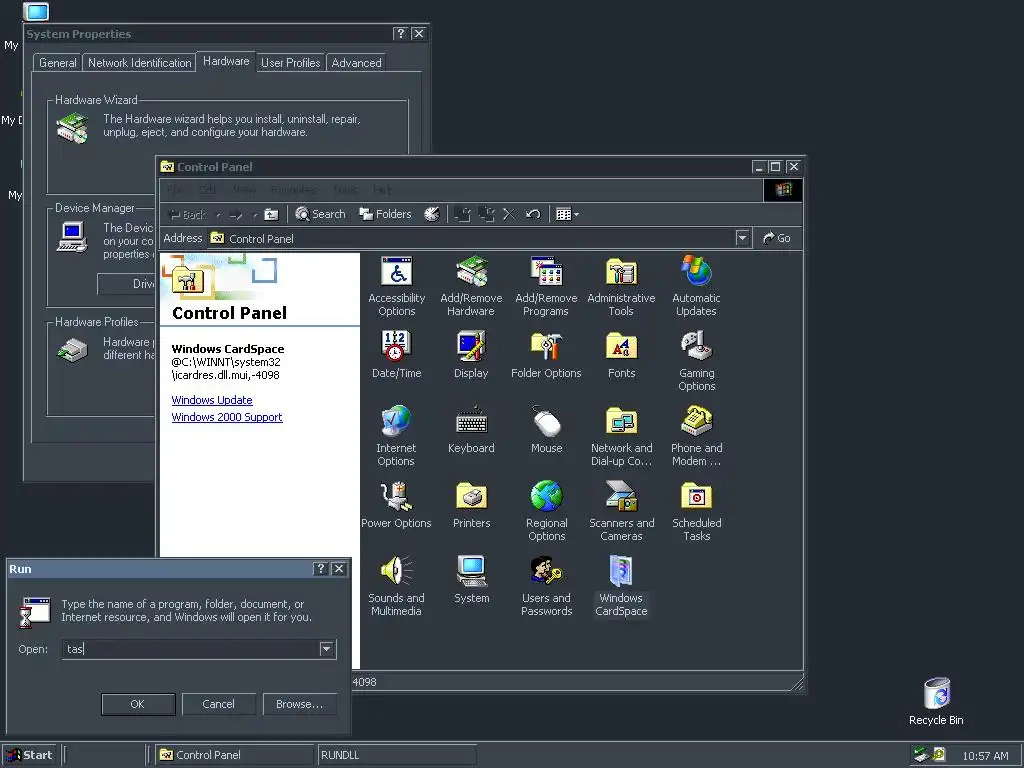This screenshot has width=1024, height=768.
Task: Open the Edit menu in Control Panel
Action: 208,190
